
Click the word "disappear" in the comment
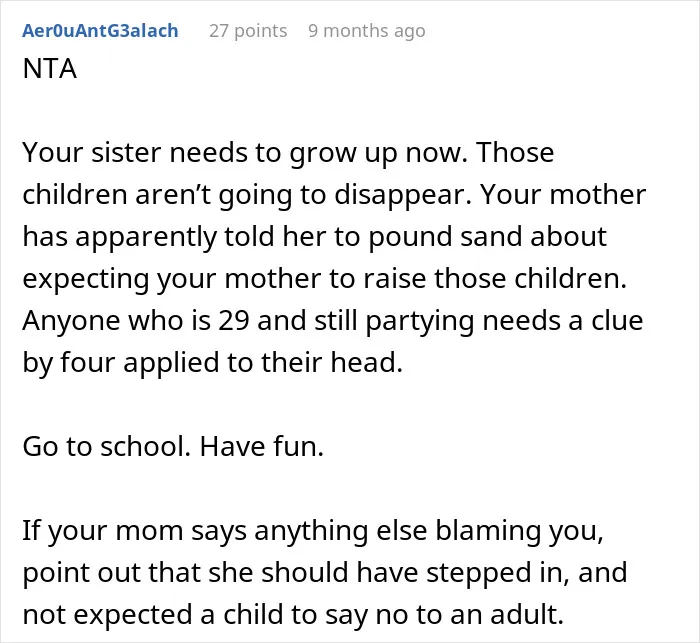tap(403, 195)
